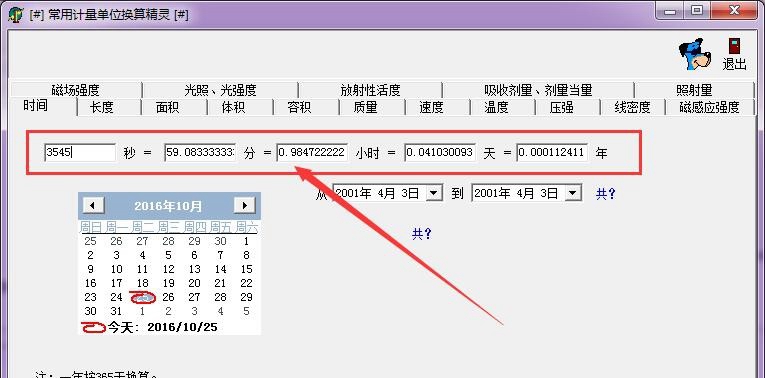Select October 28 in the calendar
The image size is (765, 378).
coord(221,297)
